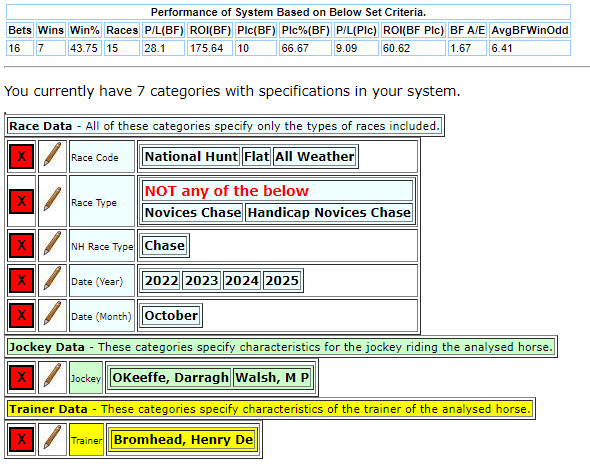This screenshot has width=590, height=475.
Task: Click the Performance of System table title
Action: tap(288, 12)
